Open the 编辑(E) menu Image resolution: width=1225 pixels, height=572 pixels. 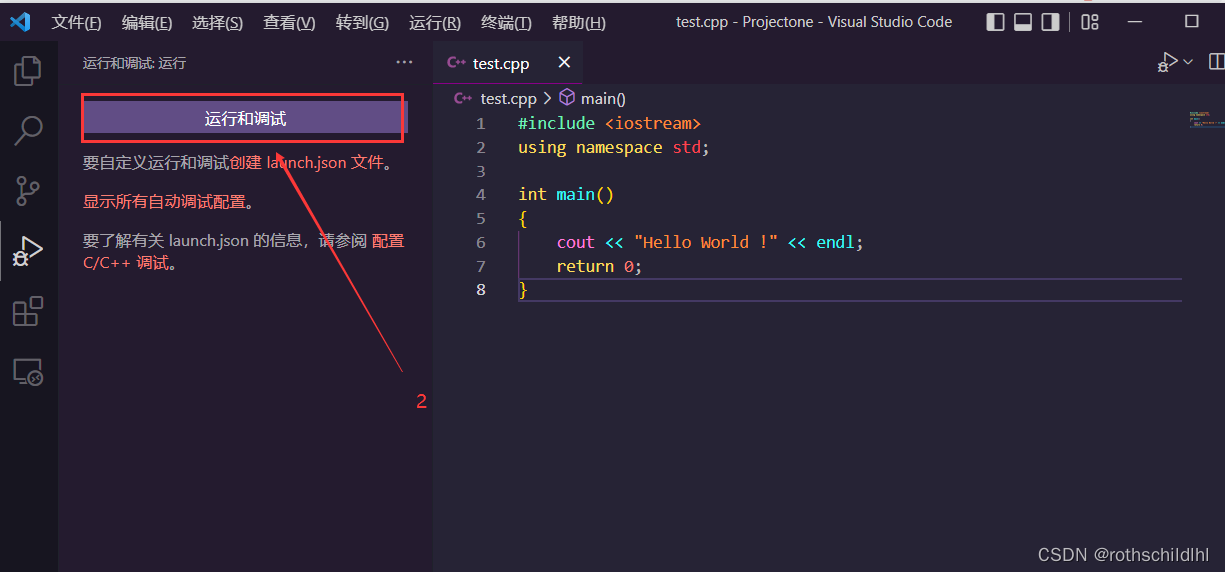coord(147,22)
